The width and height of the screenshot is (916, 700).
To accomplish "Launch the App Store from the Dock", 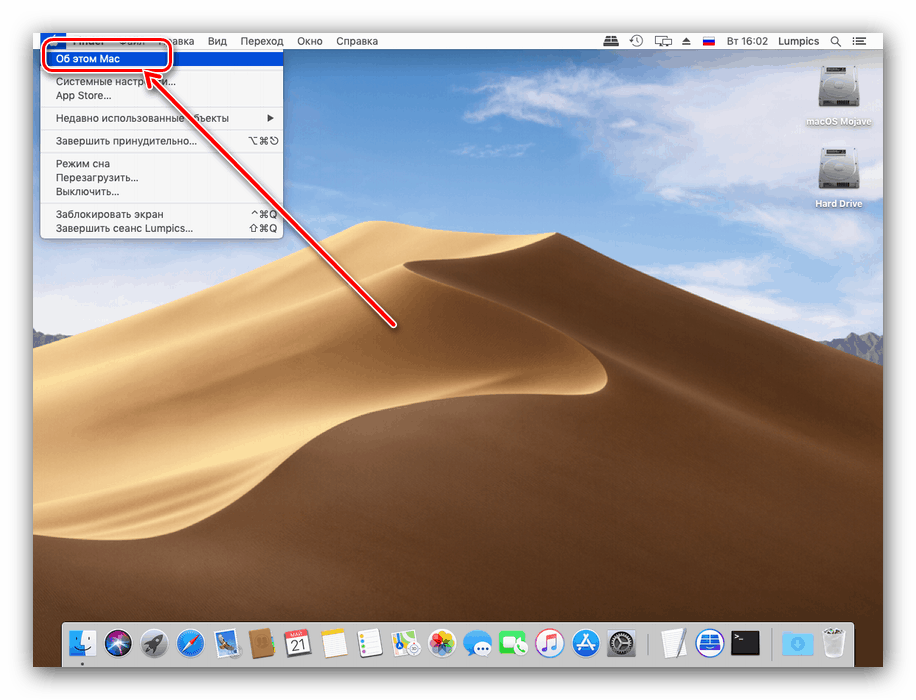I will pos(585,643).
